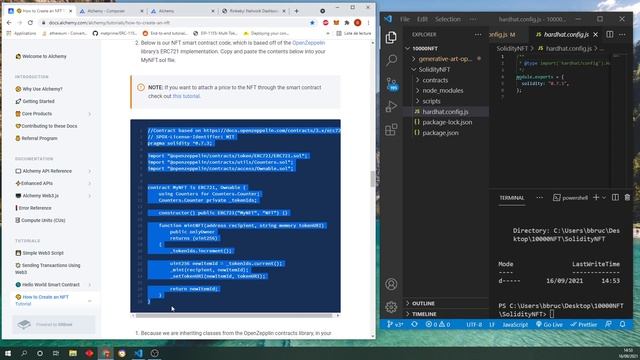Open the Chrome extensions puzzle icon
Image resolution: width=640 pixels, height=360 pixels.
(x=347, y=23)
